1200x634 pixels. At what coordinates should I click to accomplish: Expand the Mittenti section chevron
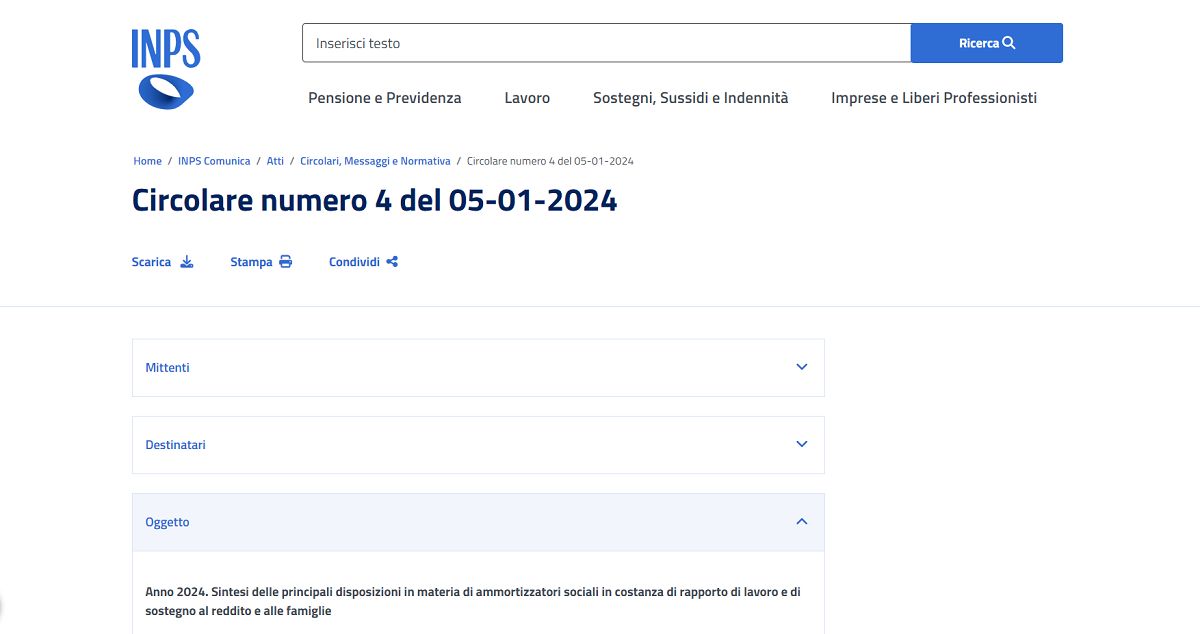tap(801, 367)
